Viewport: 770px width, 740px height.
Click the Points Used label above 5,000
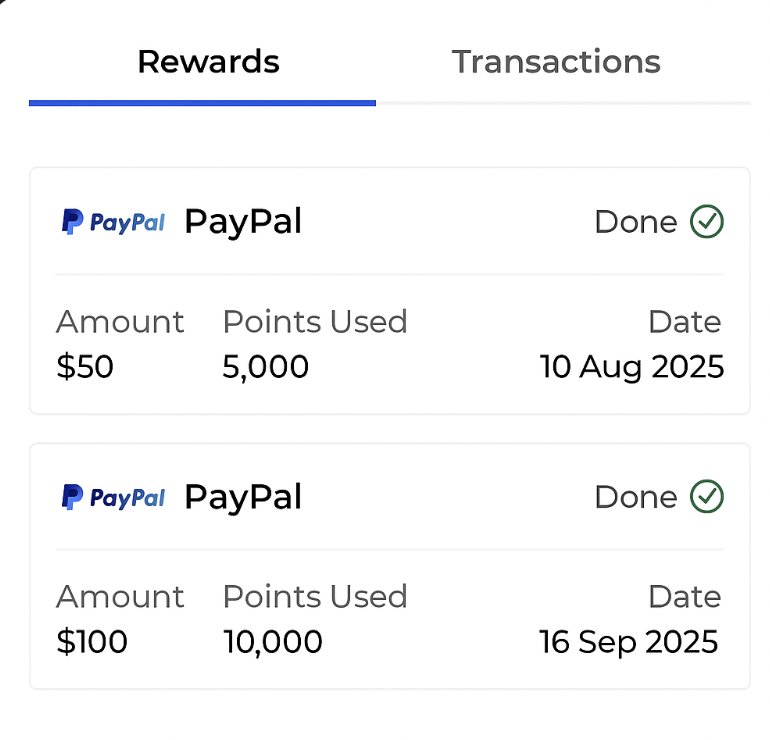click(315, 322)
